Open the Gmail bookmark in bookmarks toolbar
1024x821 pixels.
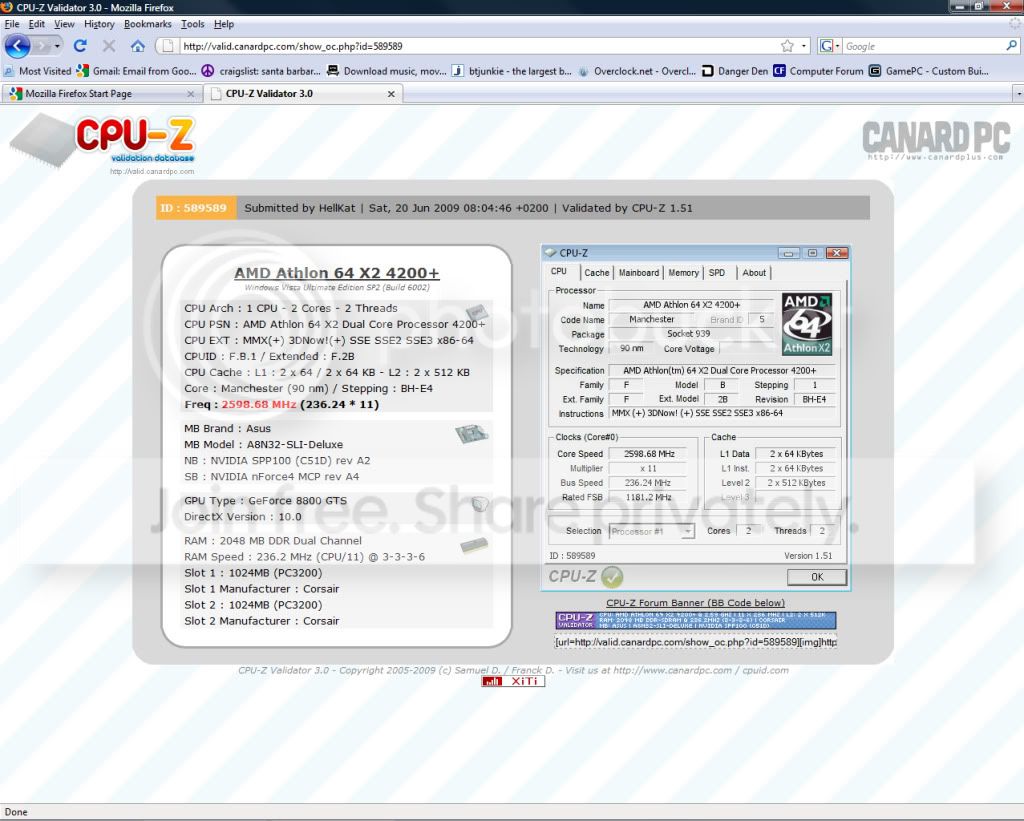[137, 71]
